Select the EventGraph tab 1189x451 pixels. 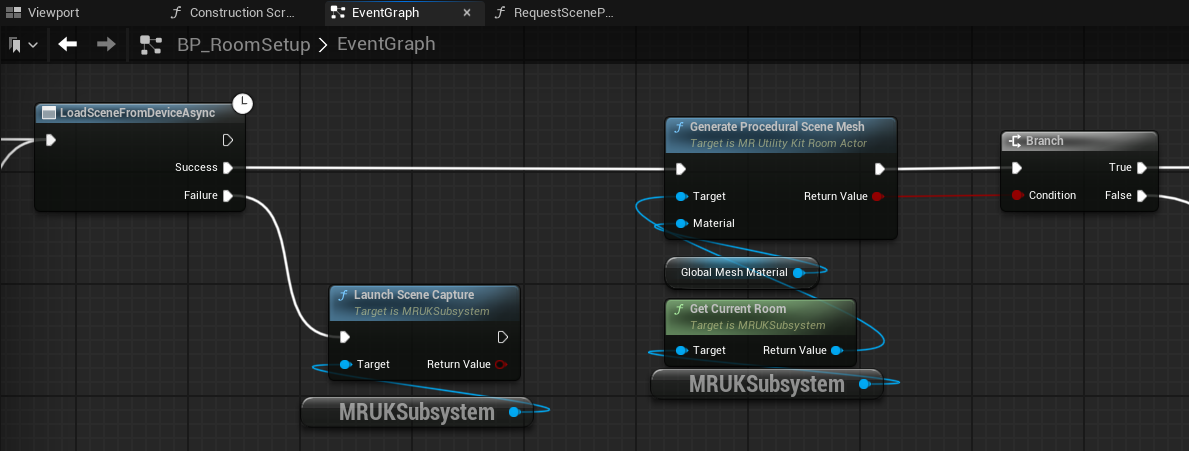coord(385,13)
